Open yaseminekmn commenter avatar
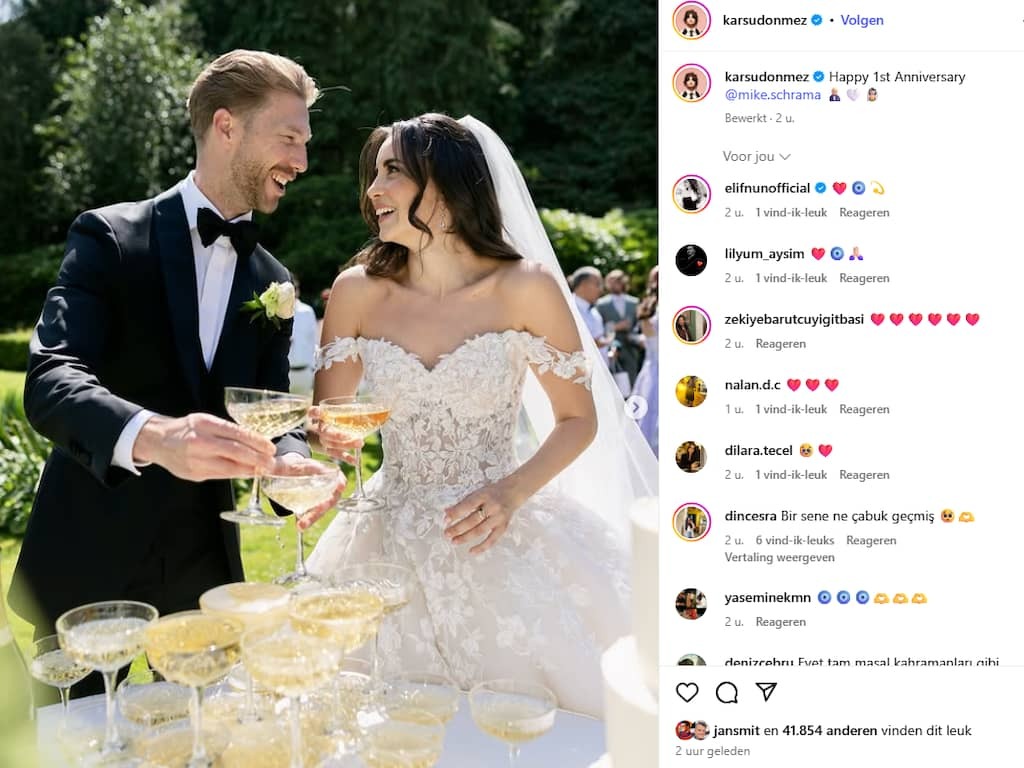Screen dimensions: 1024x768 pos(692,603)
